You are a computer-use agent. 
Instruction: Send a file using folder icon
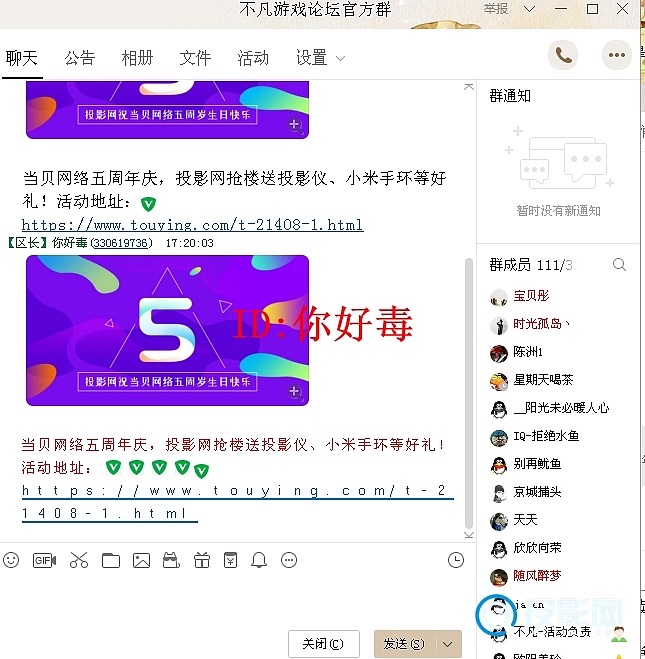[x=111, y=560]
